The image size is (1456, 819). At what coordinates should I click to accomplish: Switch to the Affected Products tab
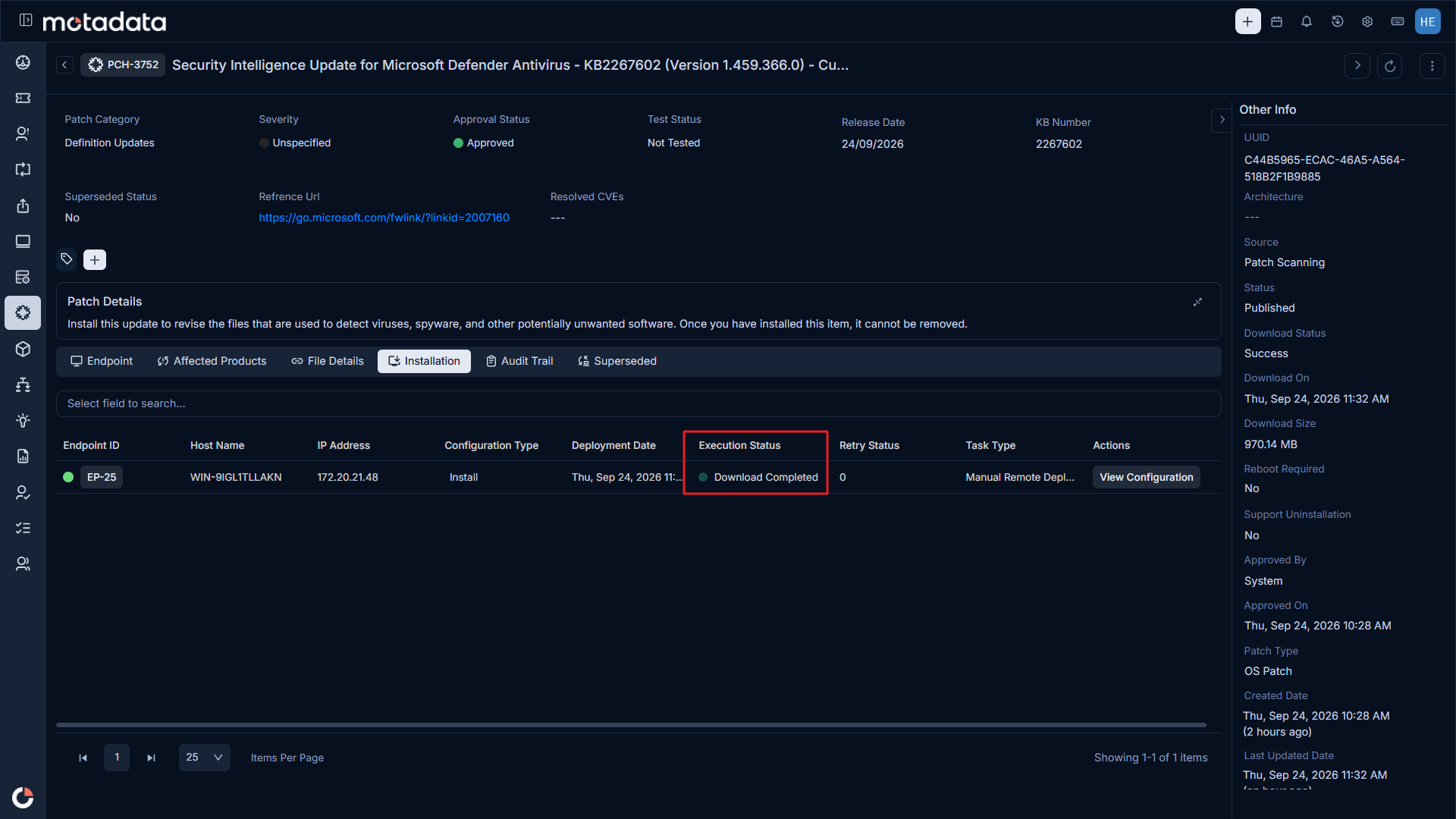[212, 361]
